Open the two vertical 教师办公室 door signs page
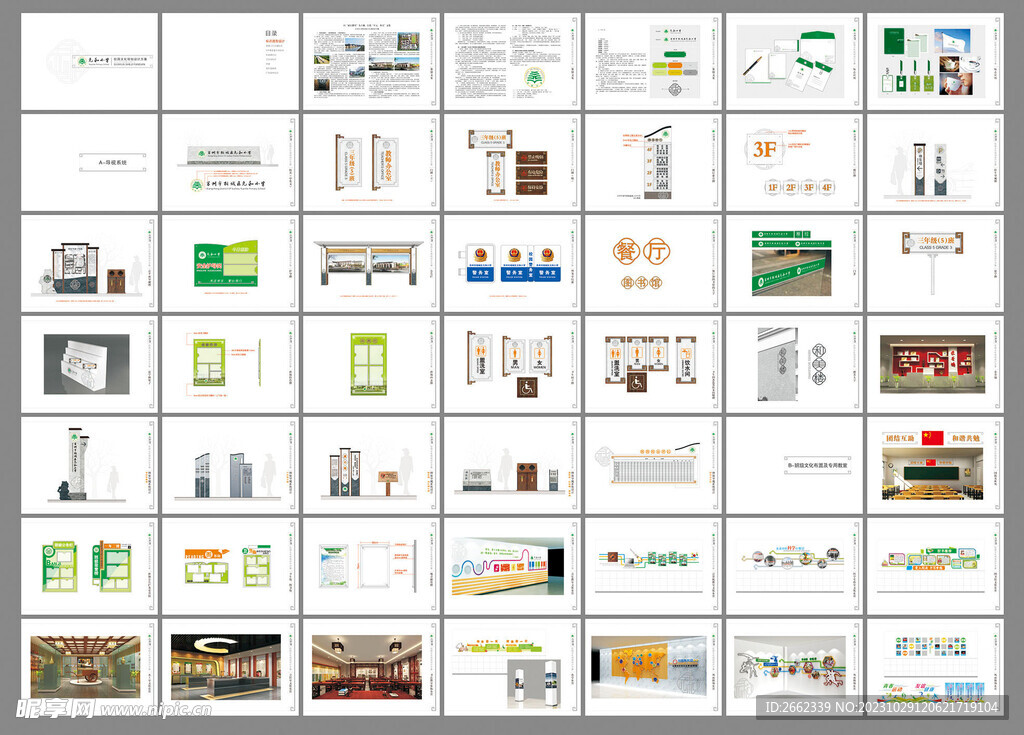Viewport: 1024px width, 735px height. click(372, 163)
